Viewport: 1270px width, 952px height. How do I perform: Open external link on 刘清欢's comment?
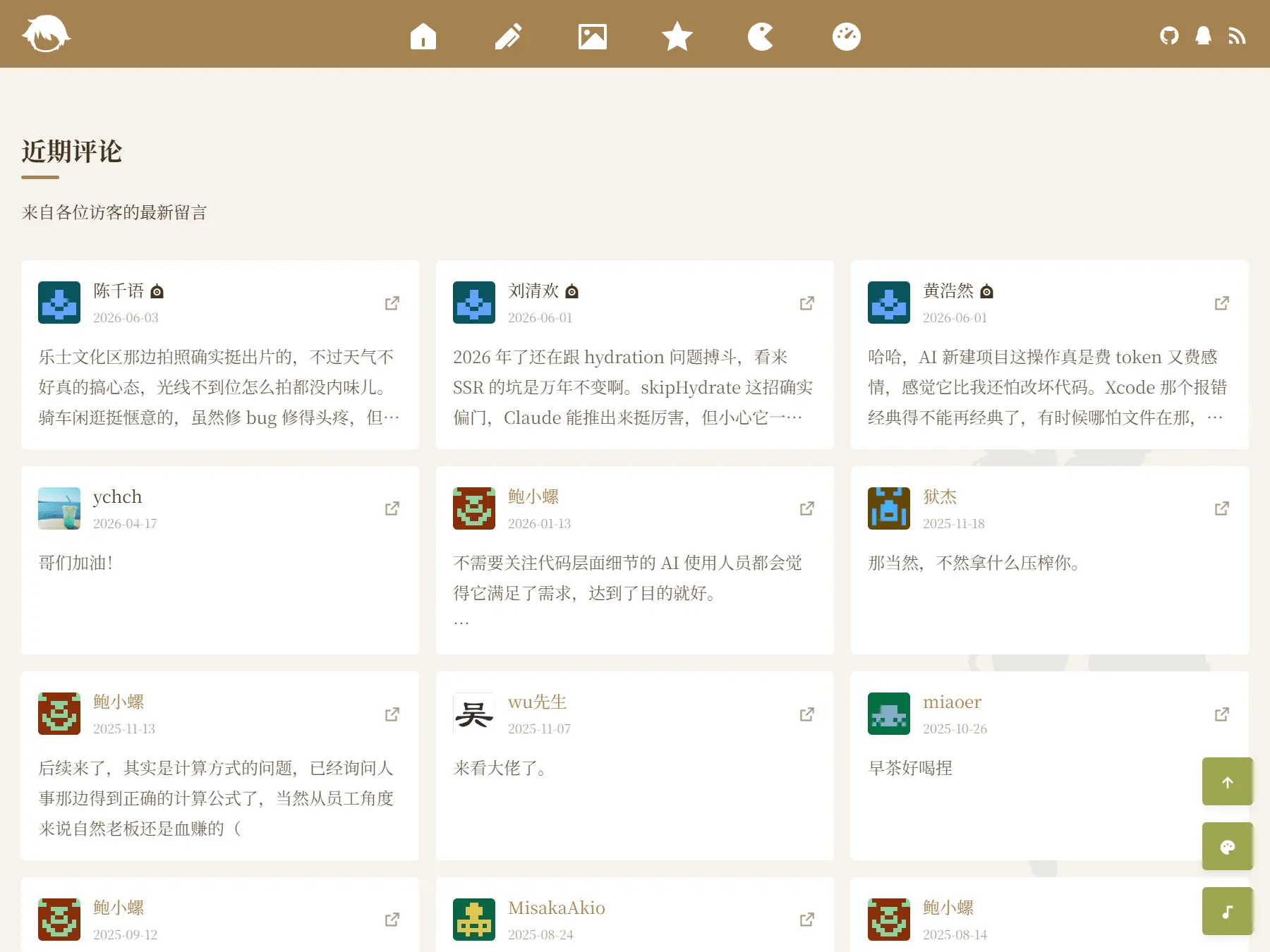point(807,303)
